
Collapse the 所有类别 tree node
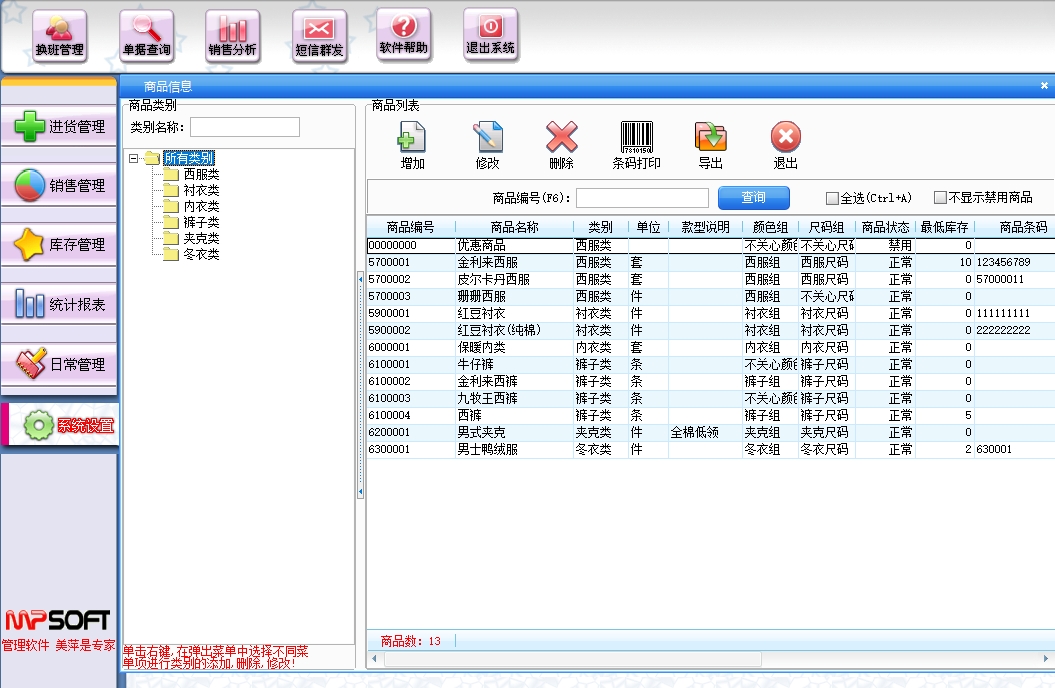tap(134, 158)
